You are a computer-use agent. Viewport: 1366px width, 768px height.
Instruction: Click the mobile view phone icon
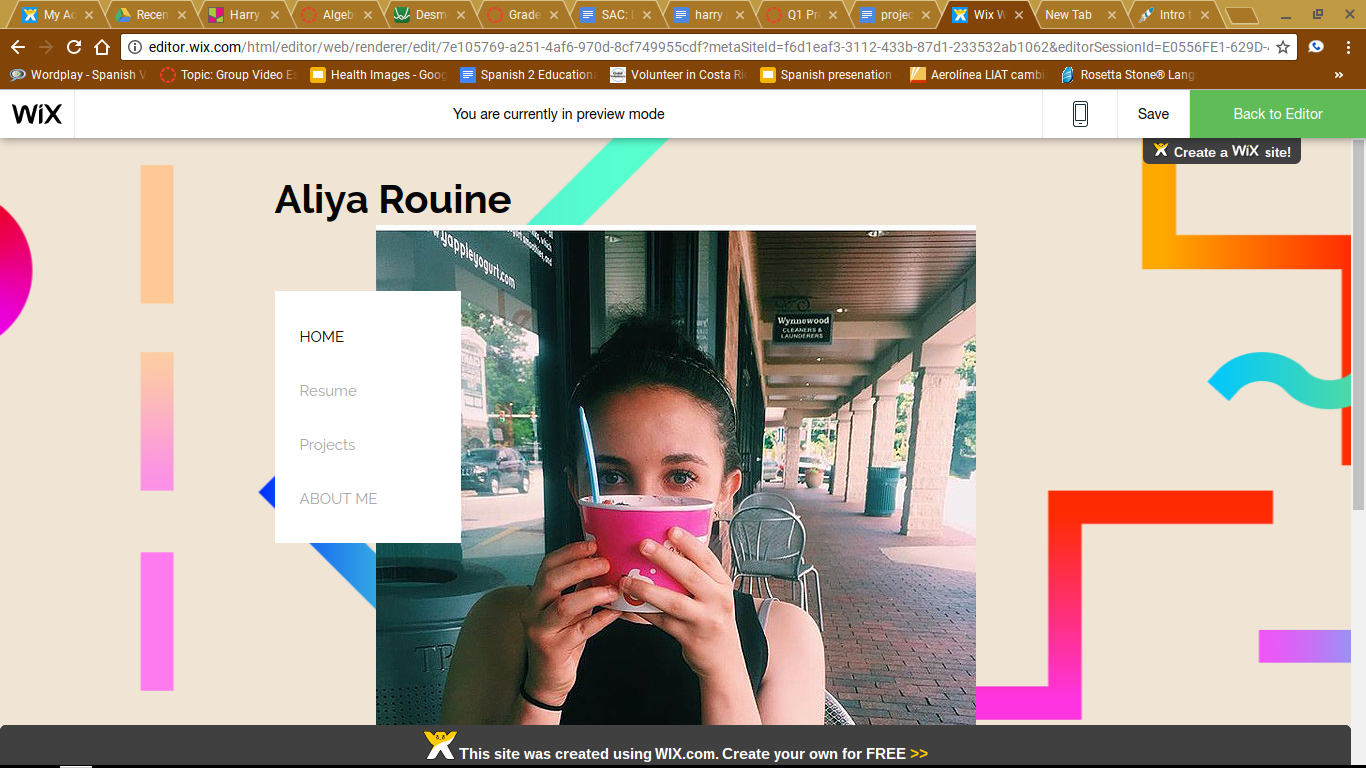(1080, 114)
